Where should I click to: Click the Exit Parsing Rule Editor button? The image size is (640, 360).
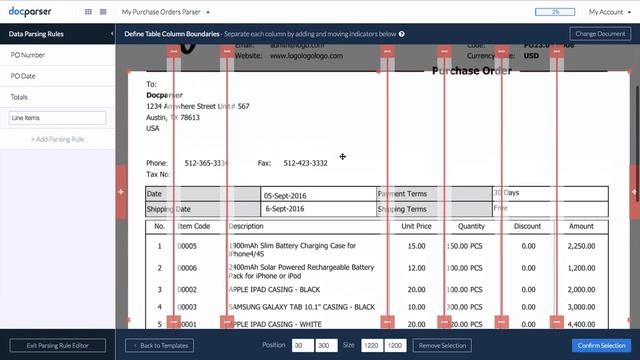(x=58, y=345)
